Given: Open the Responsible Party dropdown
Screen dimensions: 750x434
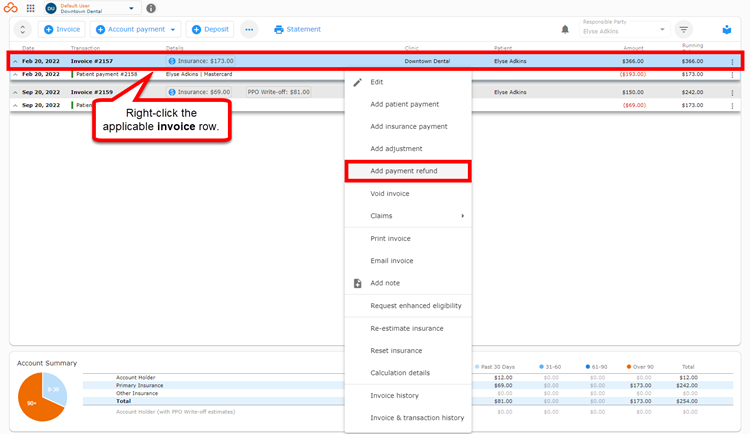Looking at the screenshot, I should [624, 29].
